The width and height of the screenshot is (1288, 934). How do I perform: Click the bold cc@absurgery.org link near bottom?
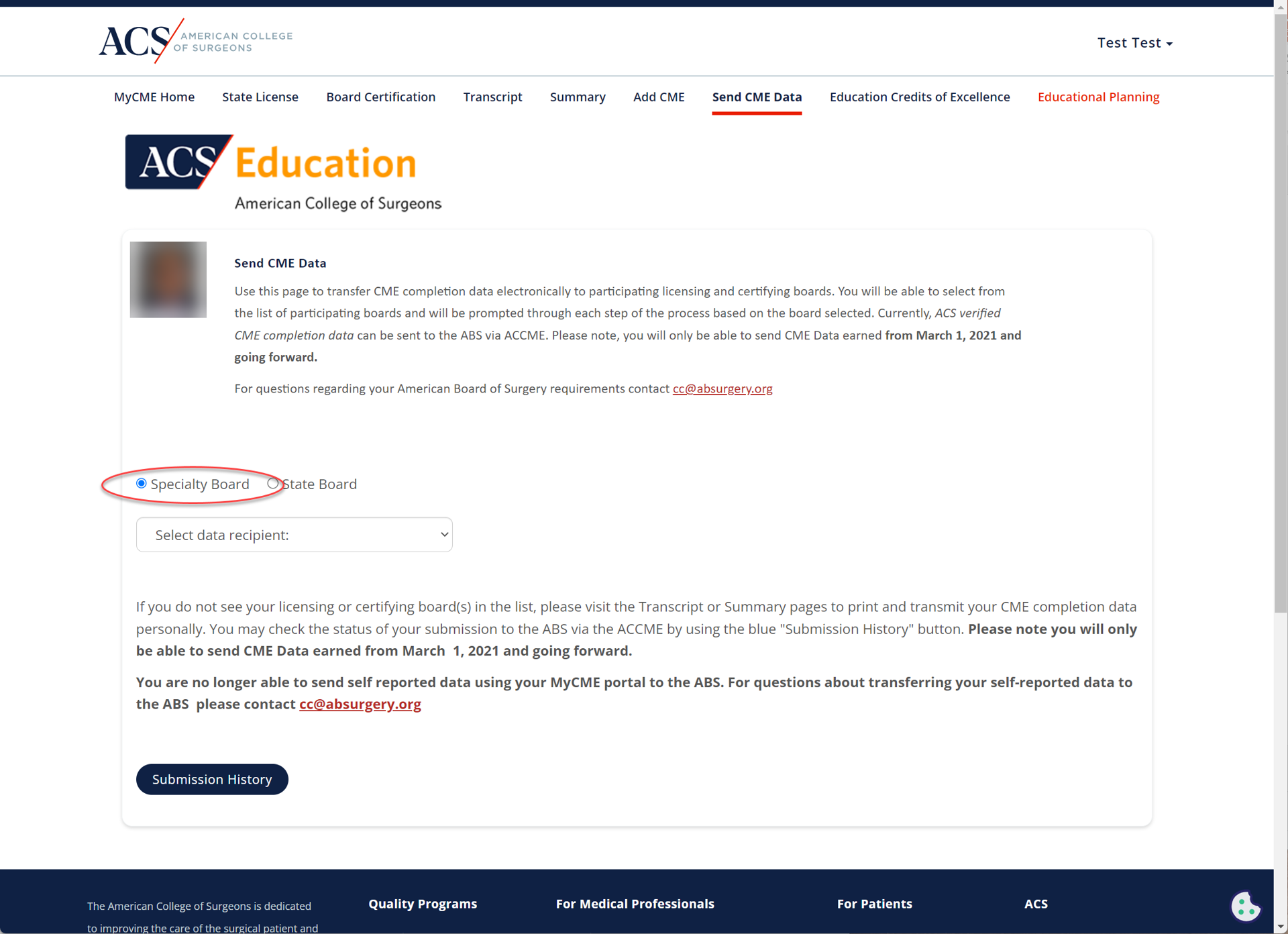360,704
